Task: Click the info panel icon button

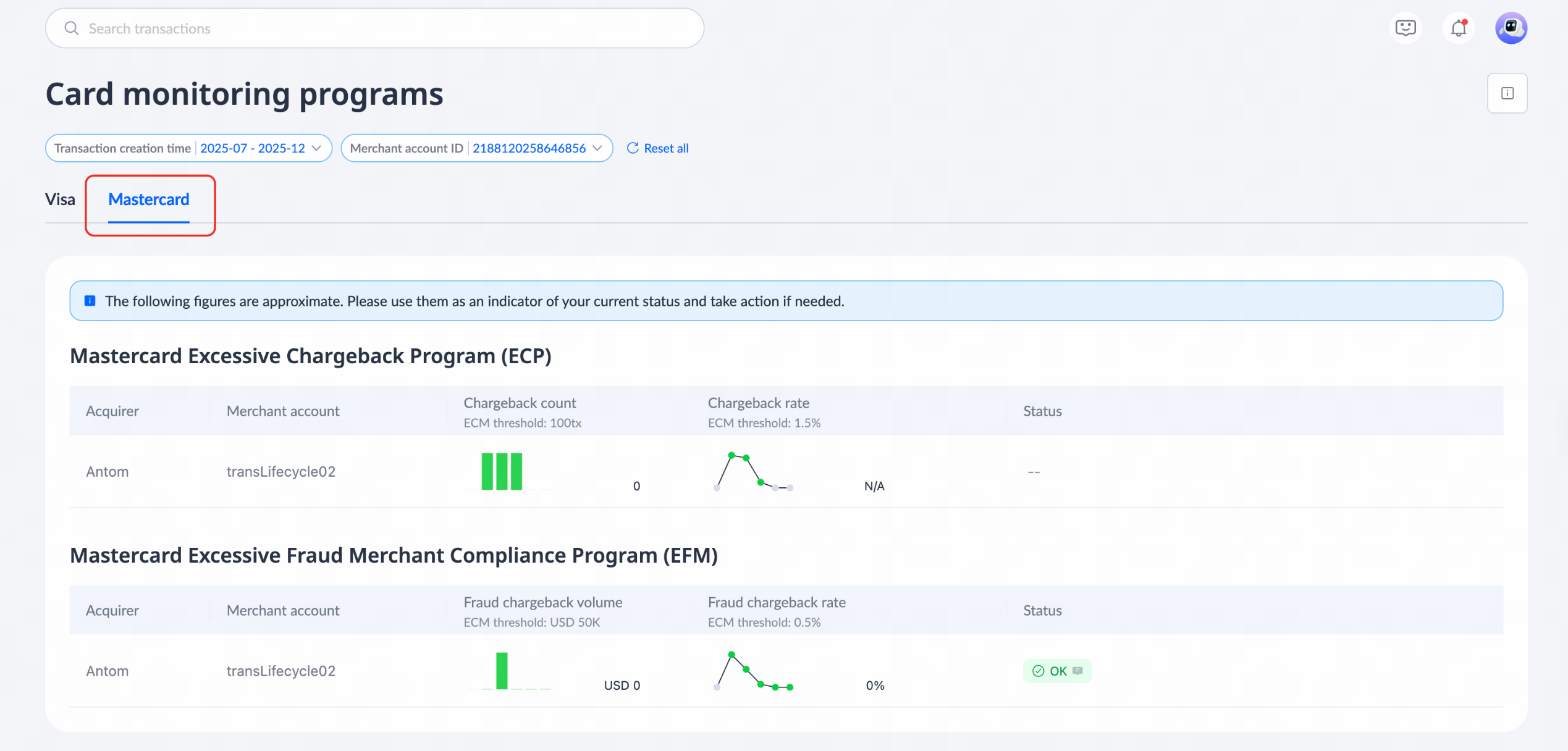Action: click(1507, 93)
